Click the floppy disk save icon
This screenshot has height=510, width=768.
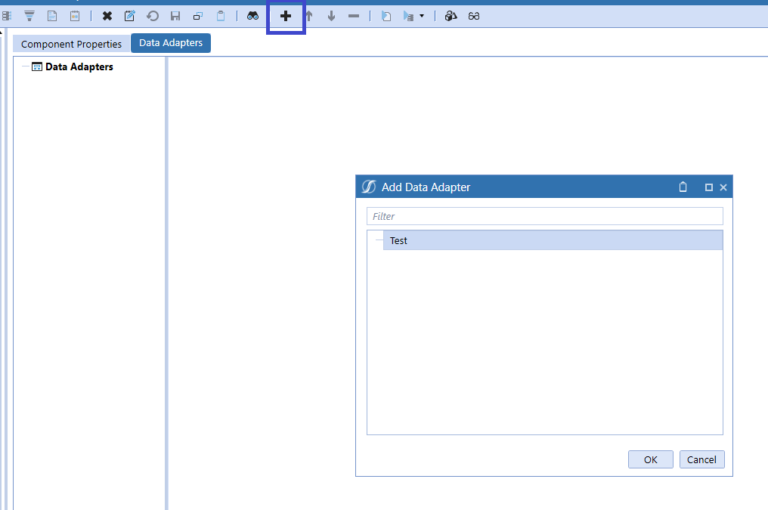[175, 16]
